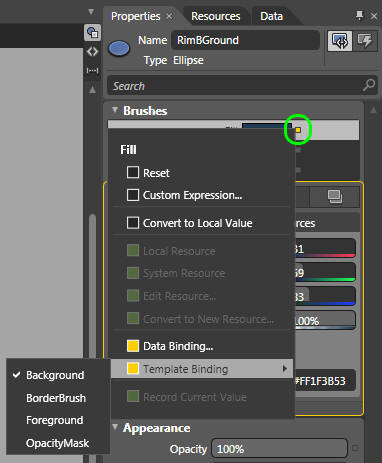Open the Template Binding submenu
The height and width of the screenshot is (463, 382).
tap(202, 369)
